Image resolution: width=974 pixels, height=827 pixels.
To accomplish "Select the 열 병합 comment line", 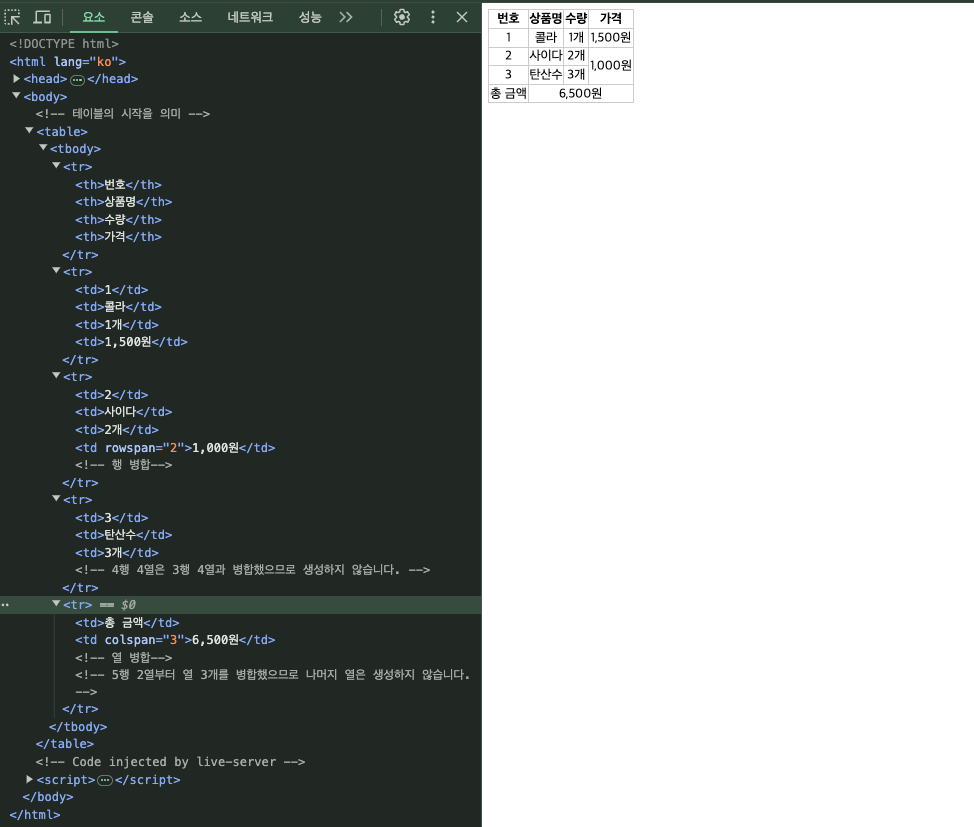I will pos(124,657).
